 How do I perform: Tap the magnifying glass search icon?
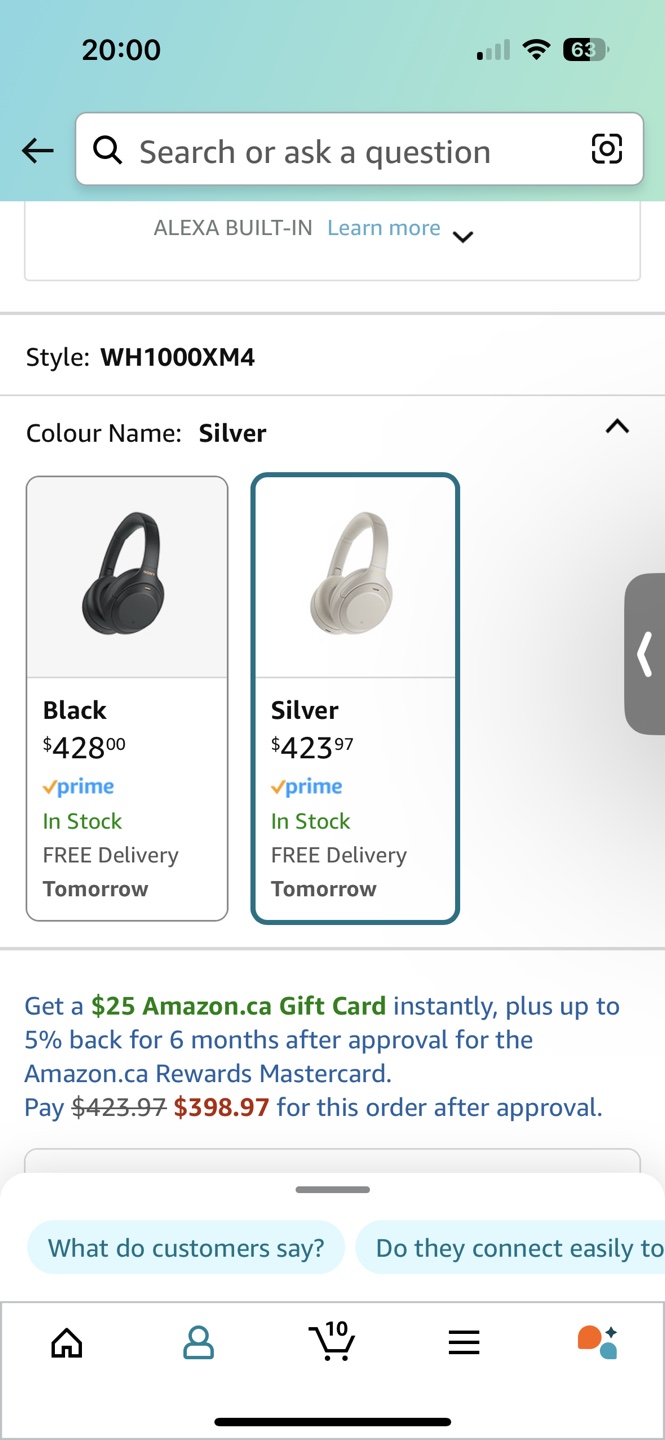108,150
